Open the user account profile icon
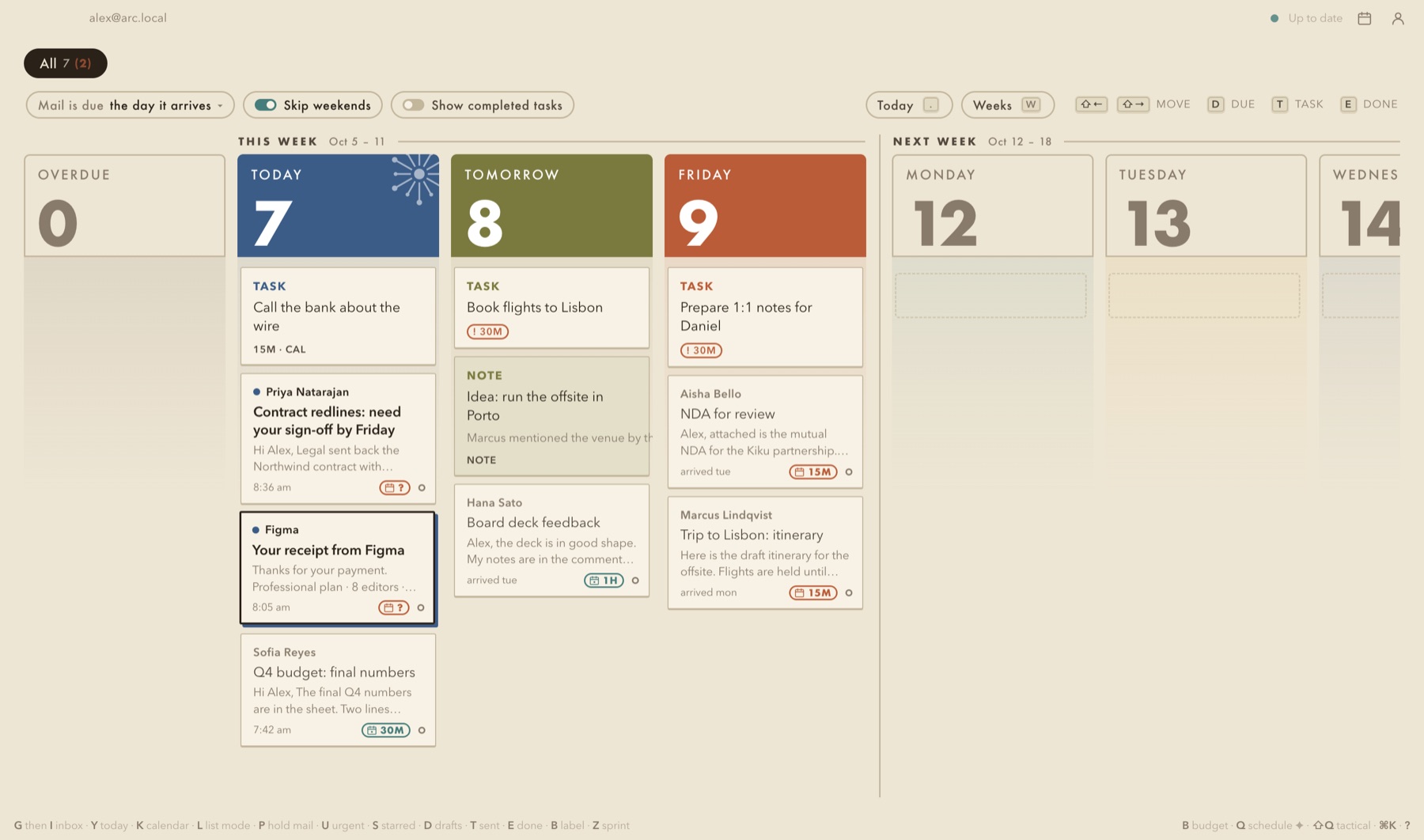This screenshot has height=840, width=1424. (1398, 18)
